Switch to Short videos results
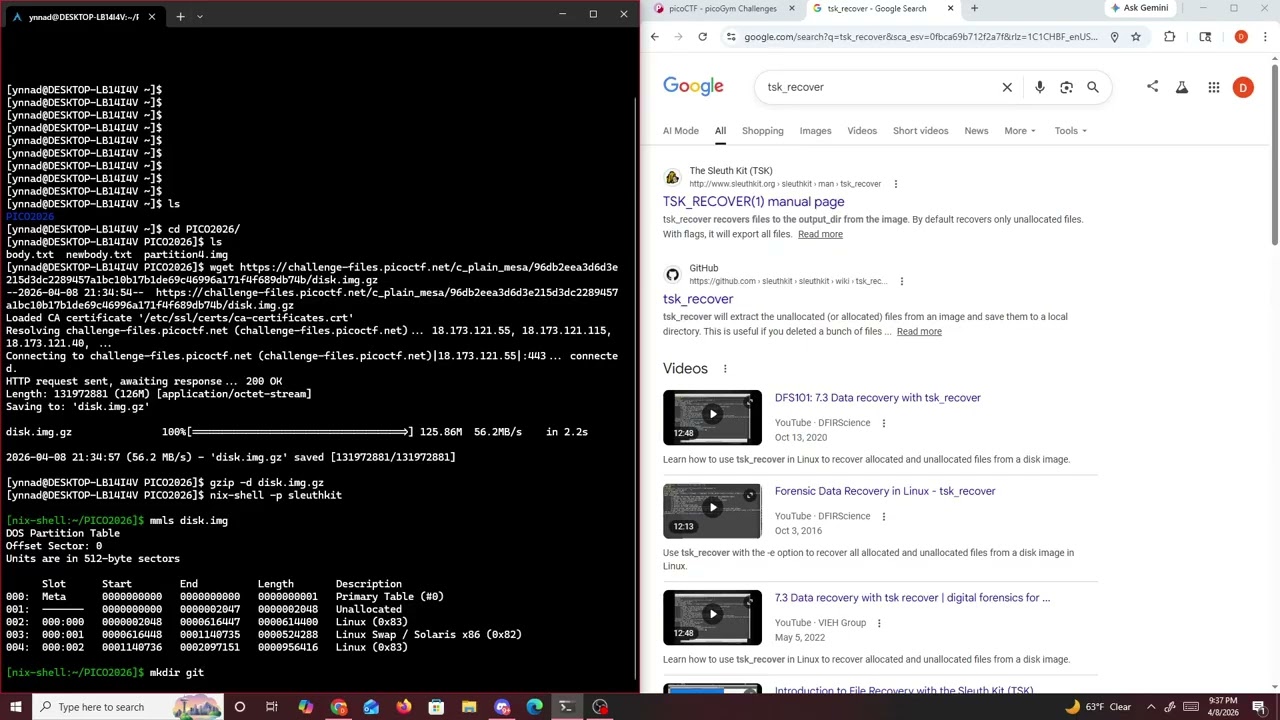The width and height of the screenshot is (1280, 720). 920,131
